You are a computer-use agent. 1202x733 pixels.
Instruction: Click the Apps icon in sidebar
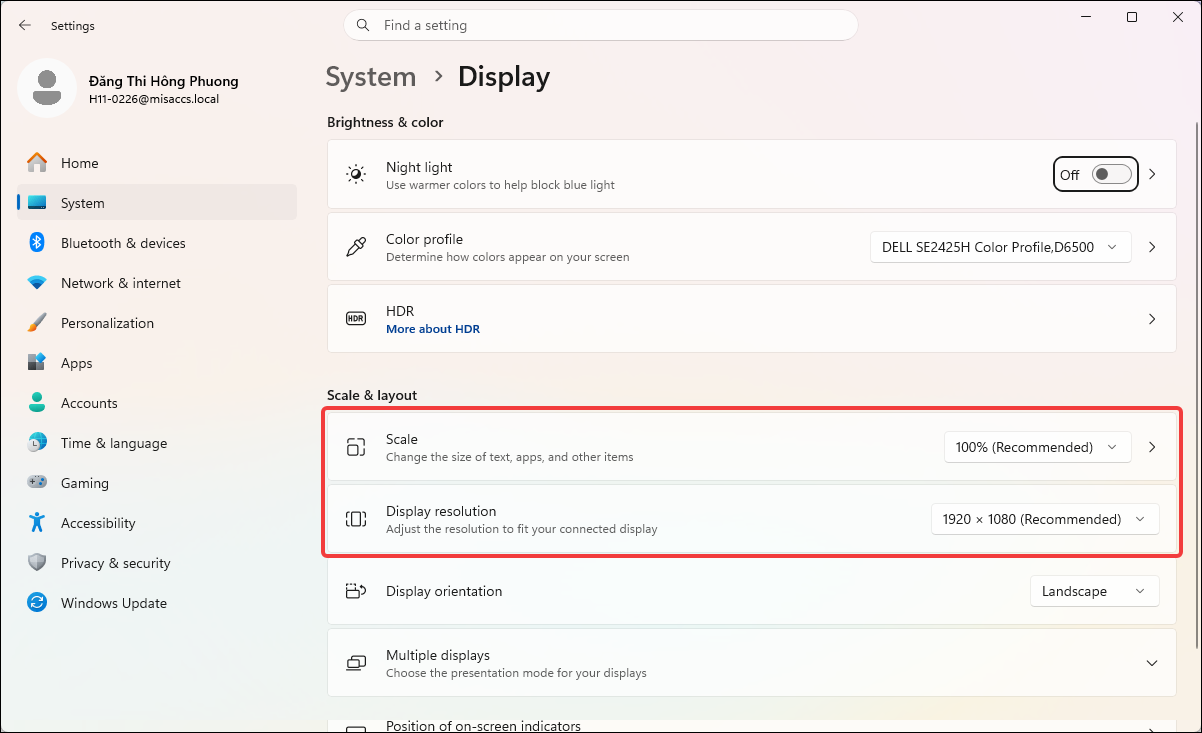37,363
